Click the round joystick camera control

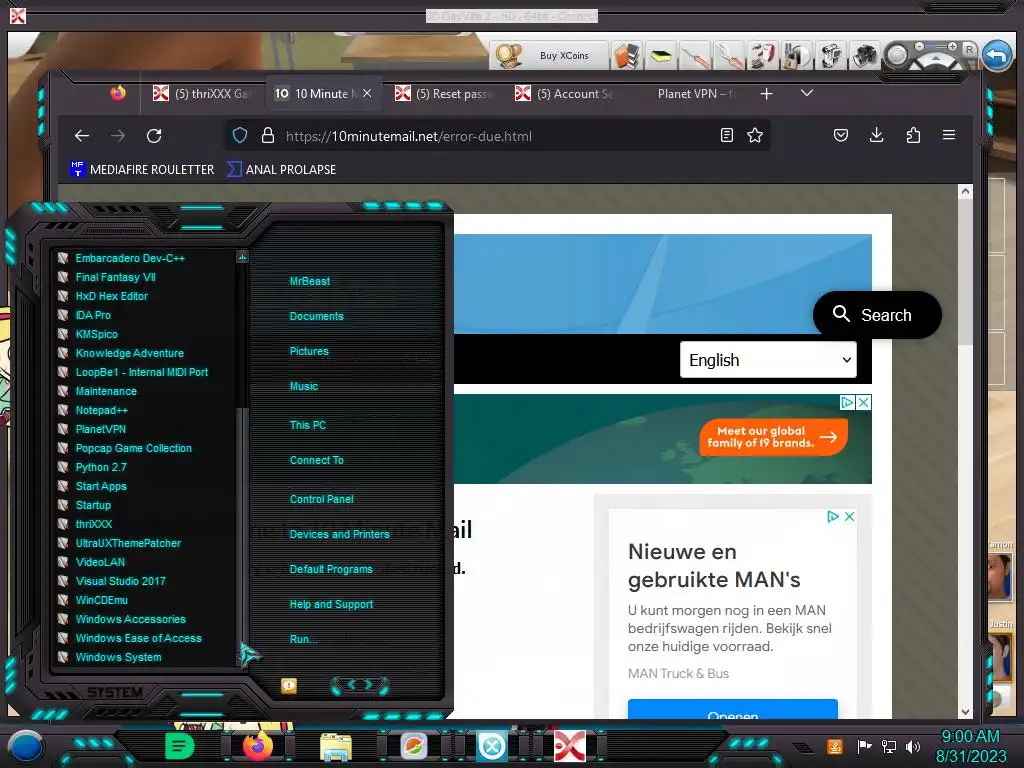point(897,56)
